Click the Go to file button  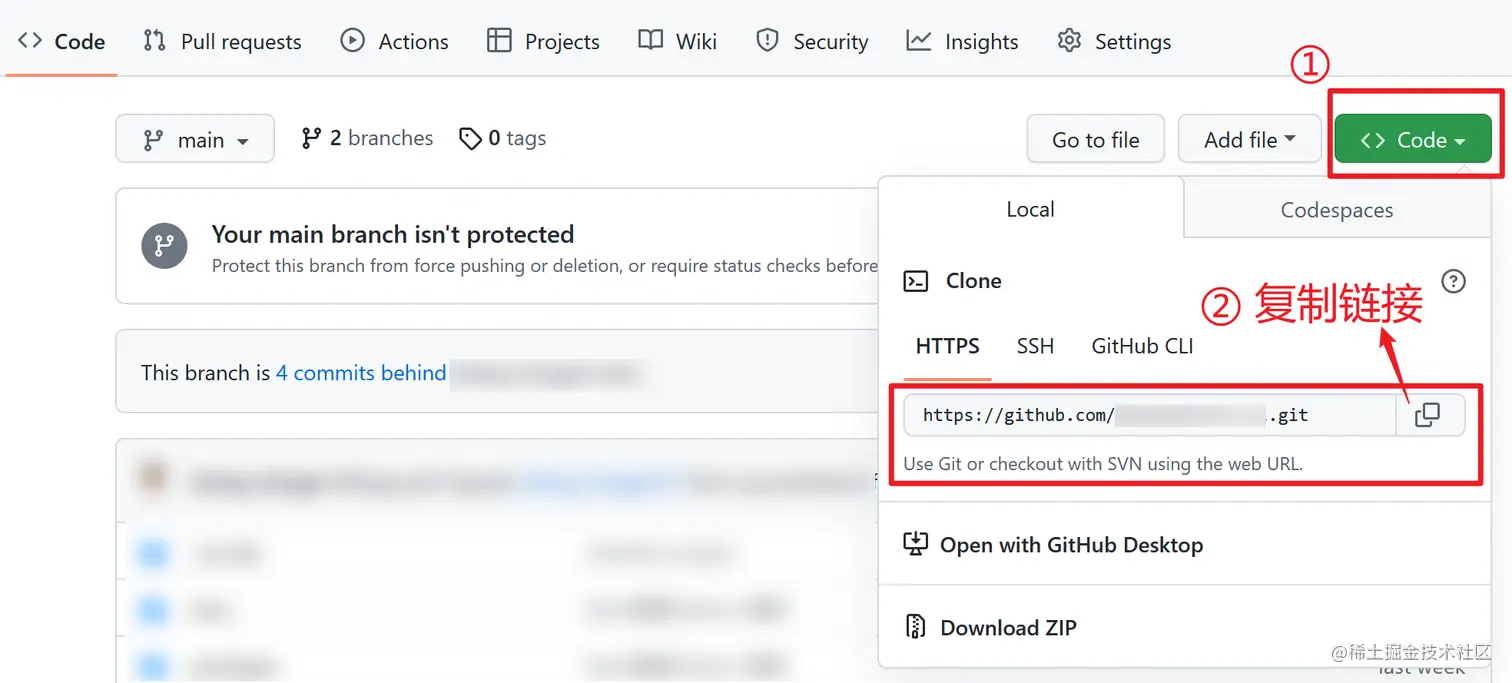coord(1096,139)
